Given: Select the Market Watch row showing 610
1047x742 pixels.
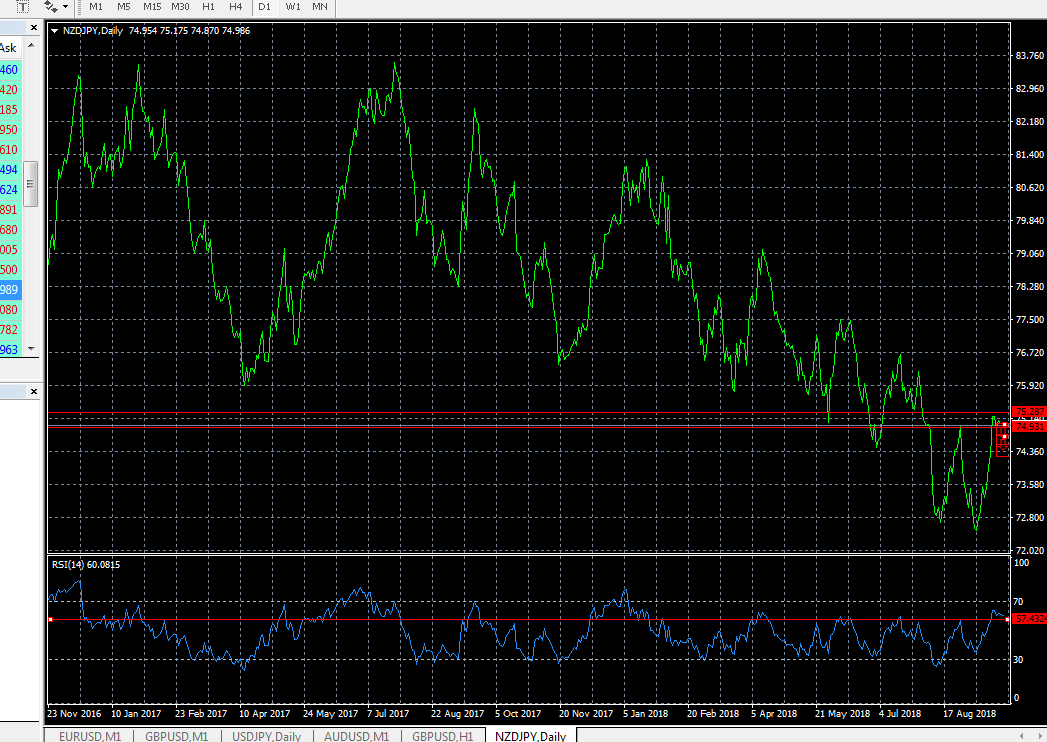Looking at the screenshot, I should click(x=11, y=150).
